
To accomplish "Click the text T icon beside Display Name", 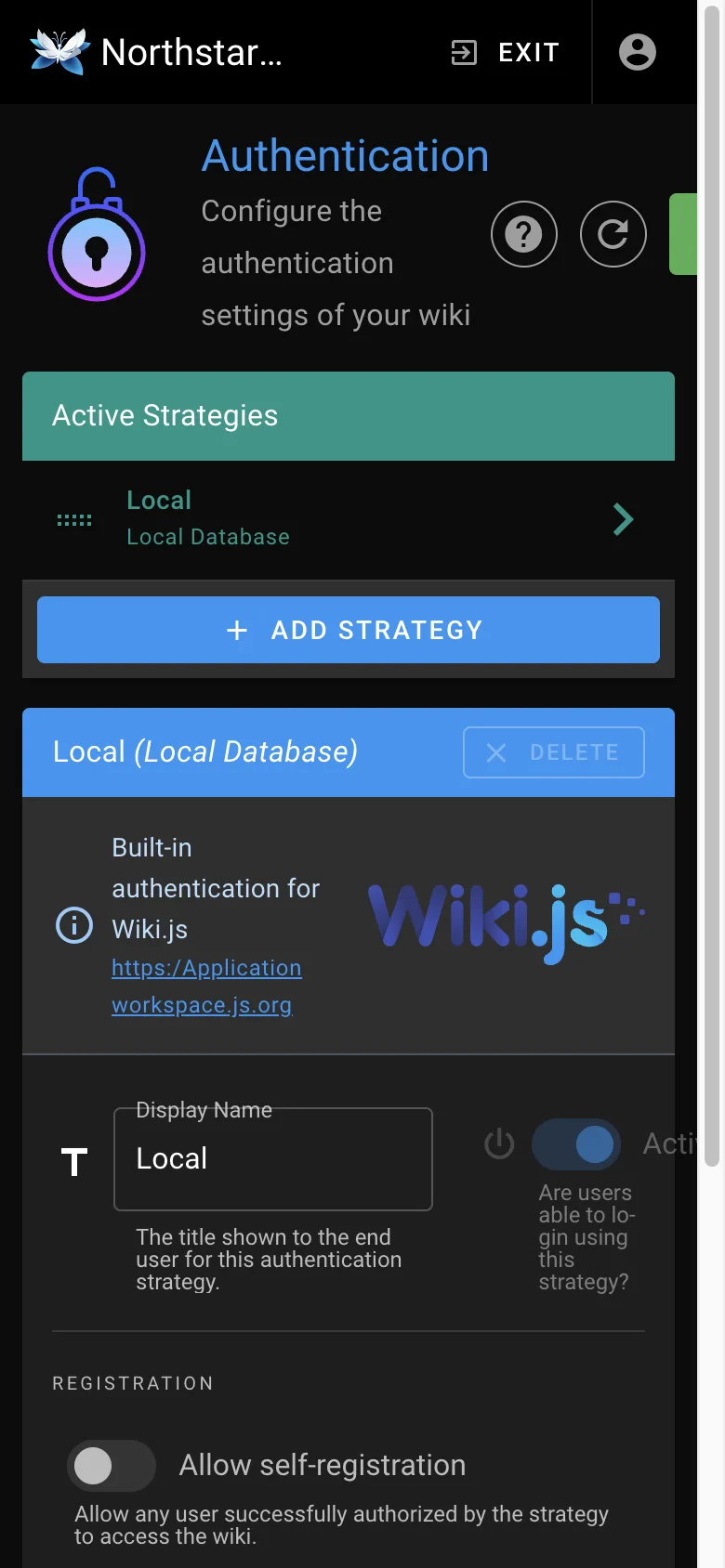I will [x=74, y=1161].
